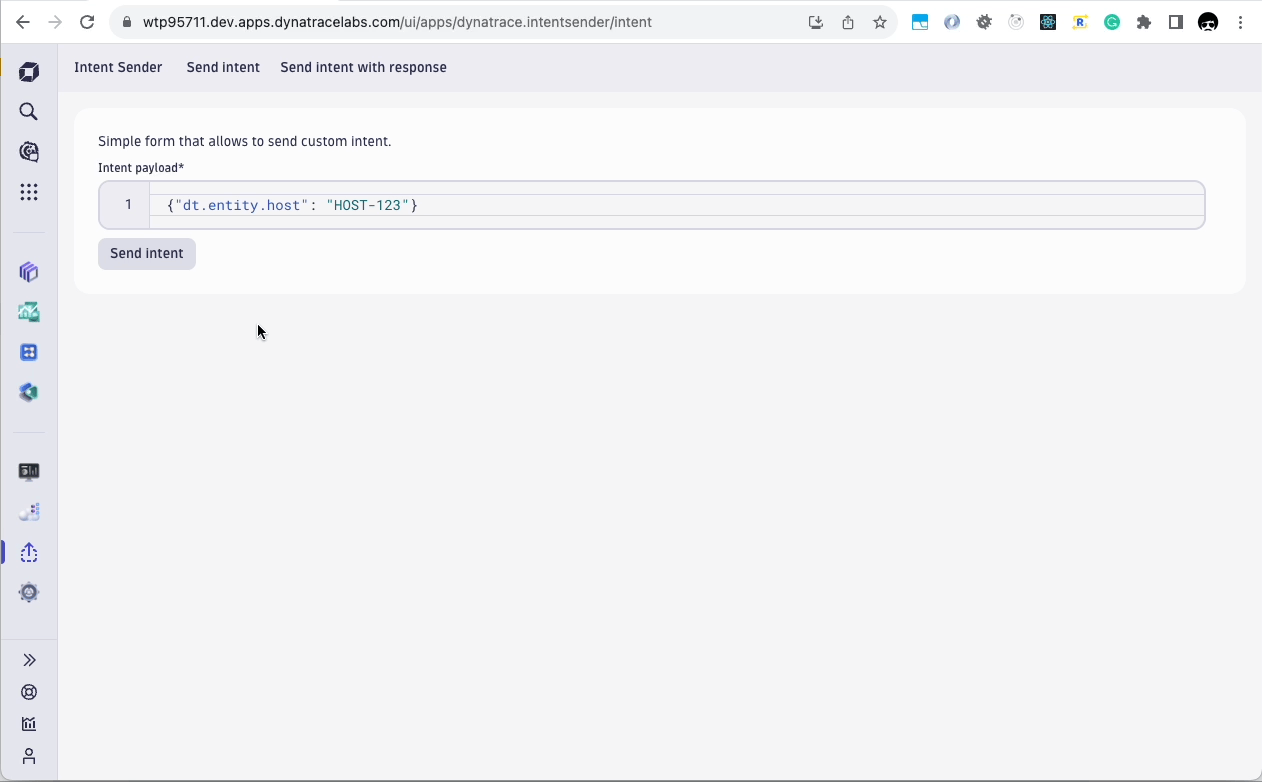Bookmark this tab with the star
Image resolution: width=1262 pixels, height=782 pixels.
880,22
